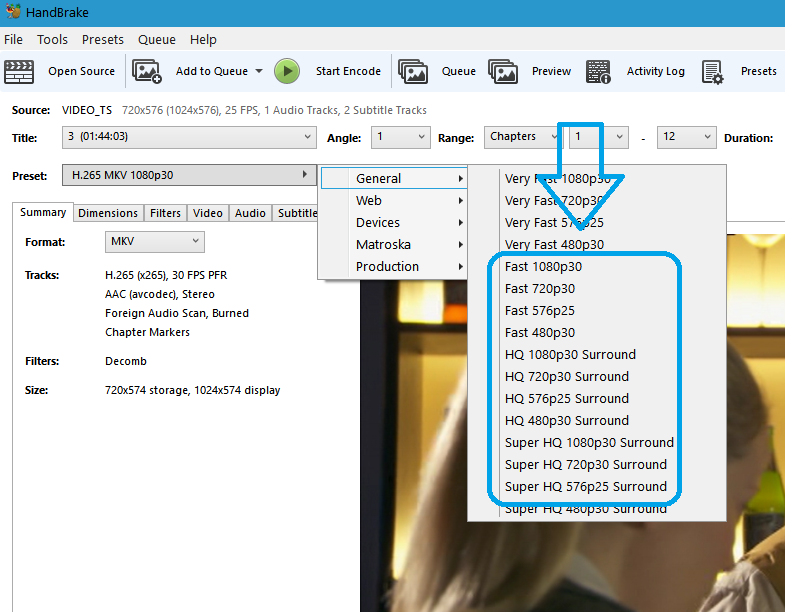Click the H.265 (x265), 30 FPS PFR track text
The height and width of the screenshot is (612, 785).
pos(166,275)
